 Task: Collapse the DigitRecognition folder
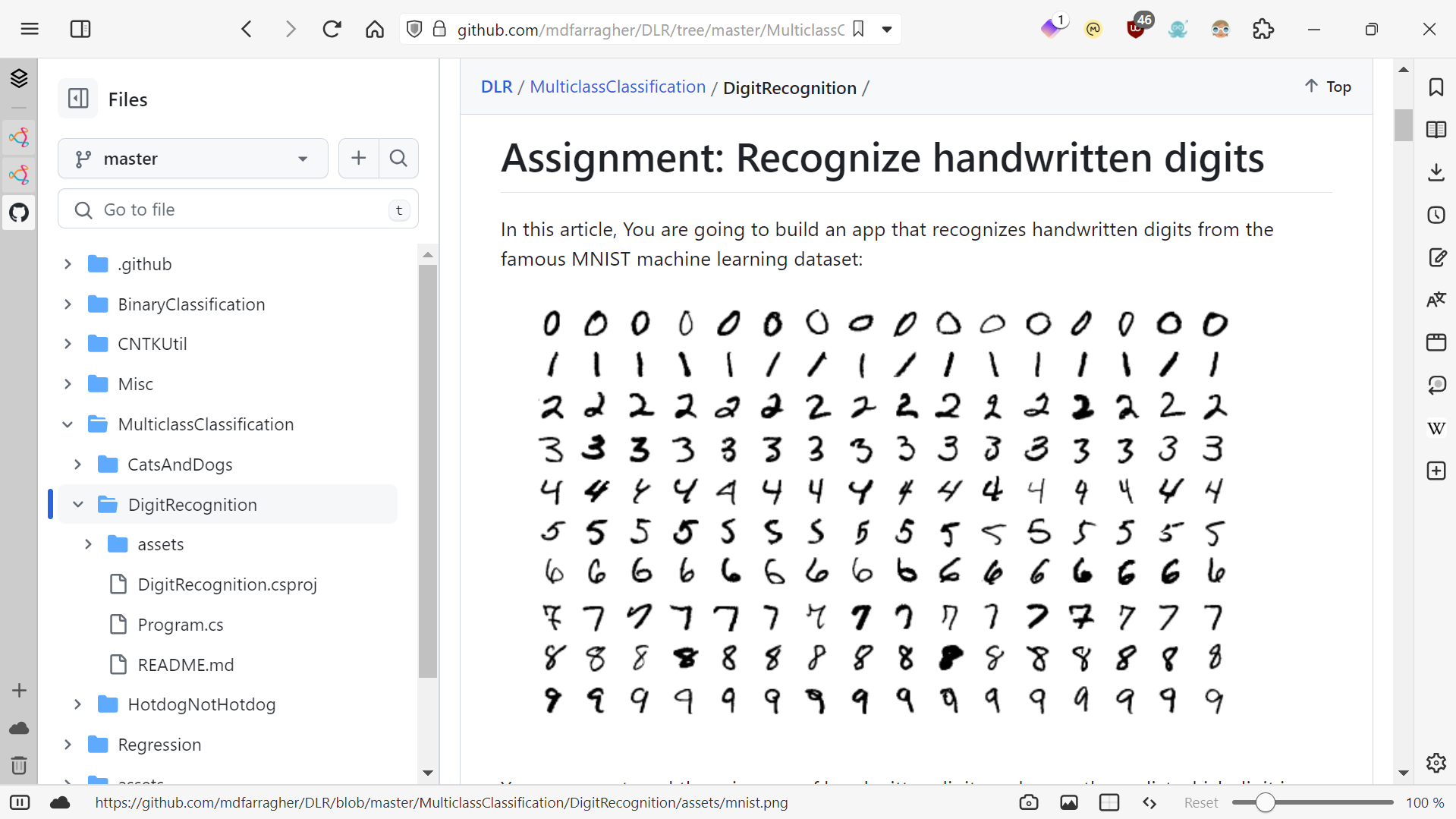tap(78, 505)
